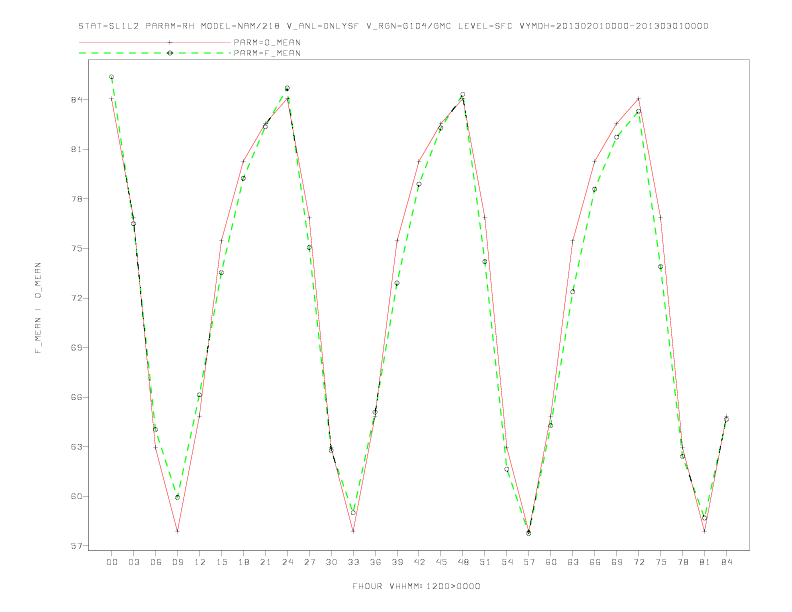The height and width of the screenshot is (612, 792).
Task: Click x-axis forecast hour label 72
Action: [638, 562]
